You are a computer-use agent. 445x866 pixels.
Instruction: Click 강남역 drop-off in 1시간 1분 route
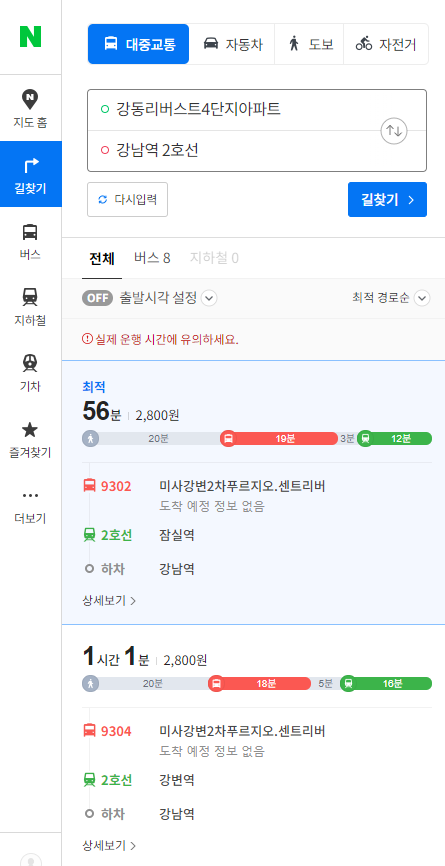[177, 814]
